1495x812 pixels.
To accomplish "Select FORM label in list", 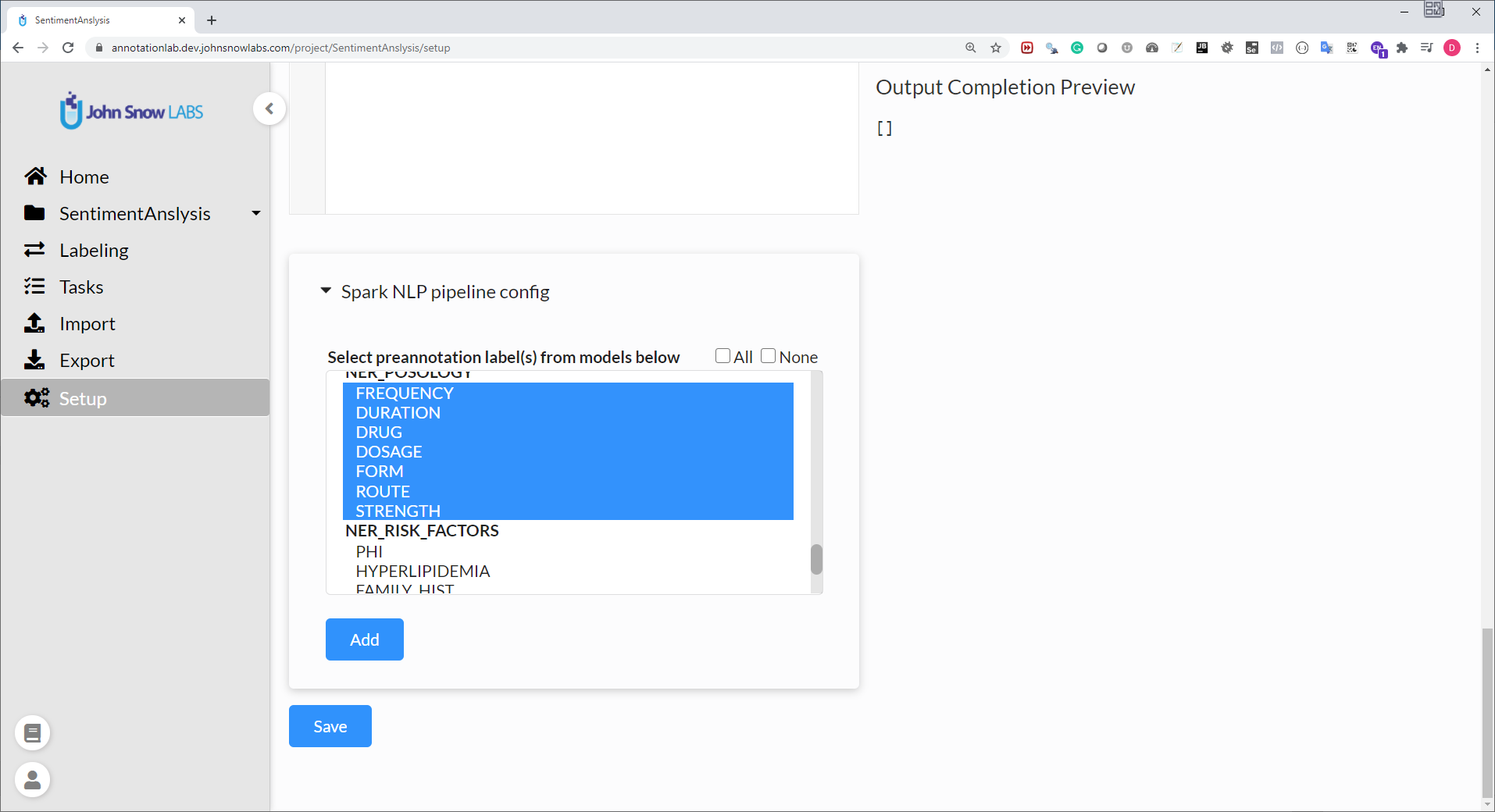I will (568, 472).
